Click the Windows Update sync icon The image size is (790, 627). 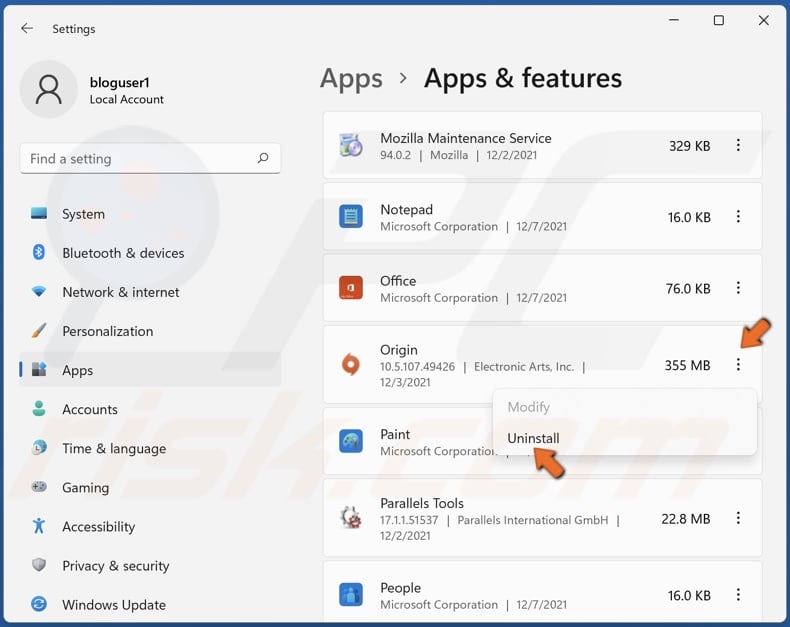tap(39, 604)
